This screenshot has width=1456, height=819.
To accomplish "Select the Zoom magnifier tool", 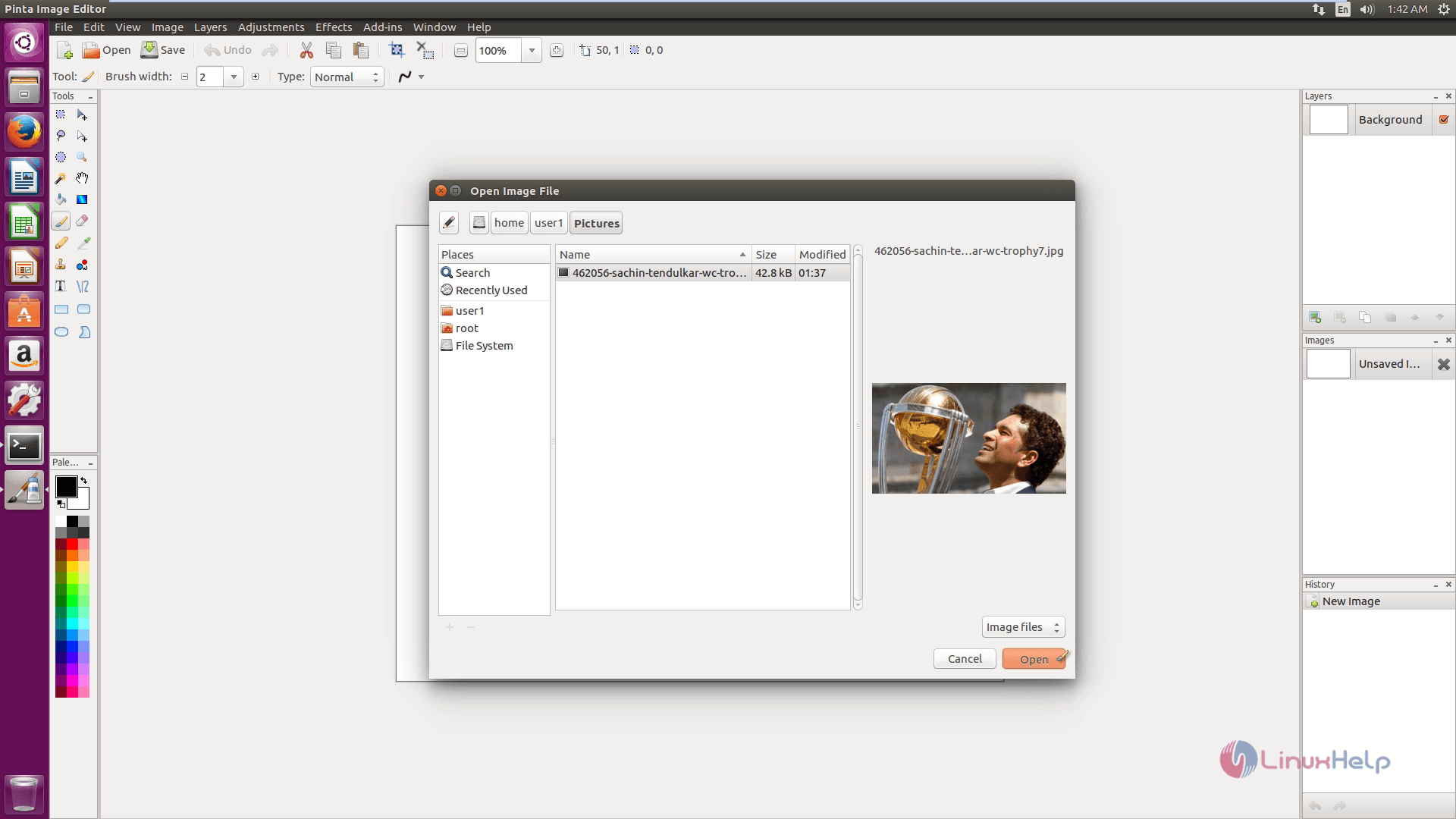I will 82,157.
